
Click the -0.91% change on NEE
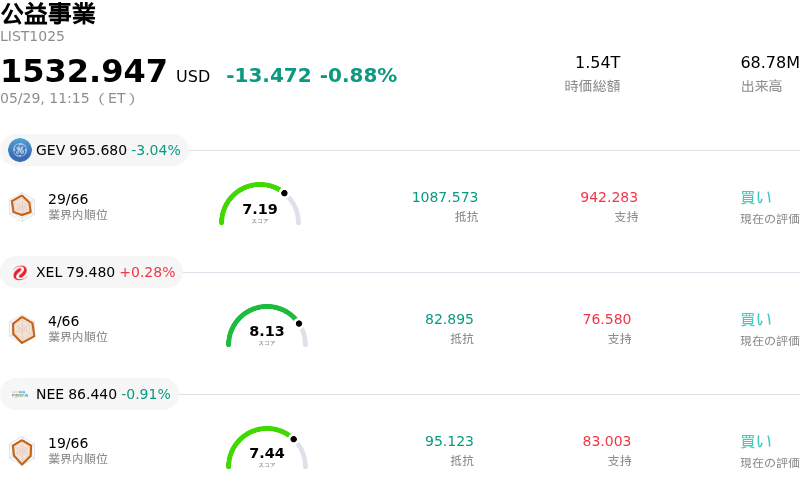point(146,394)
